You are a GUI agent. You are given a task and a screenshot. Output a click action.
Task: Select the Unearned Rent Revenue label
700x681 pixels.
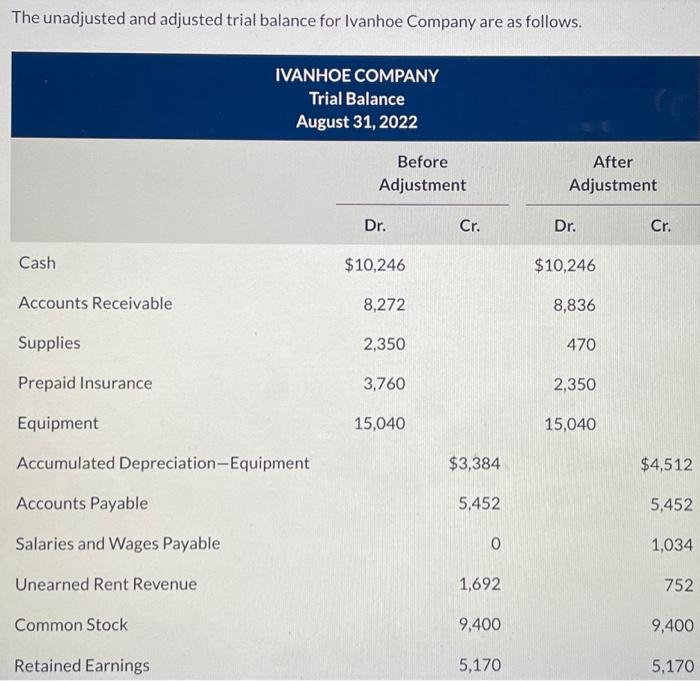(x=106, y=584)
